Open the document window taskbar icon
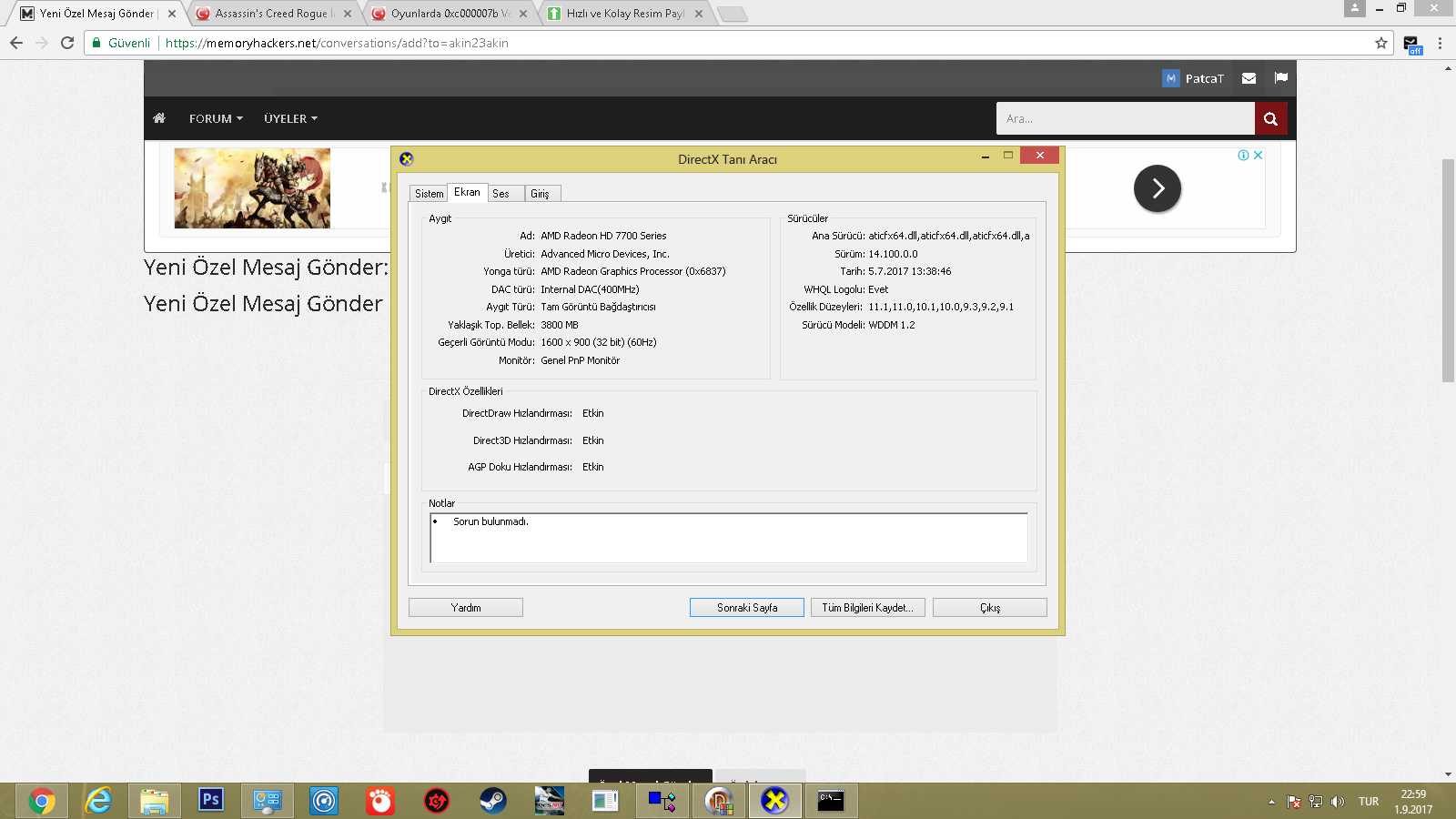Screen dimensions: 1456x819 605,801
